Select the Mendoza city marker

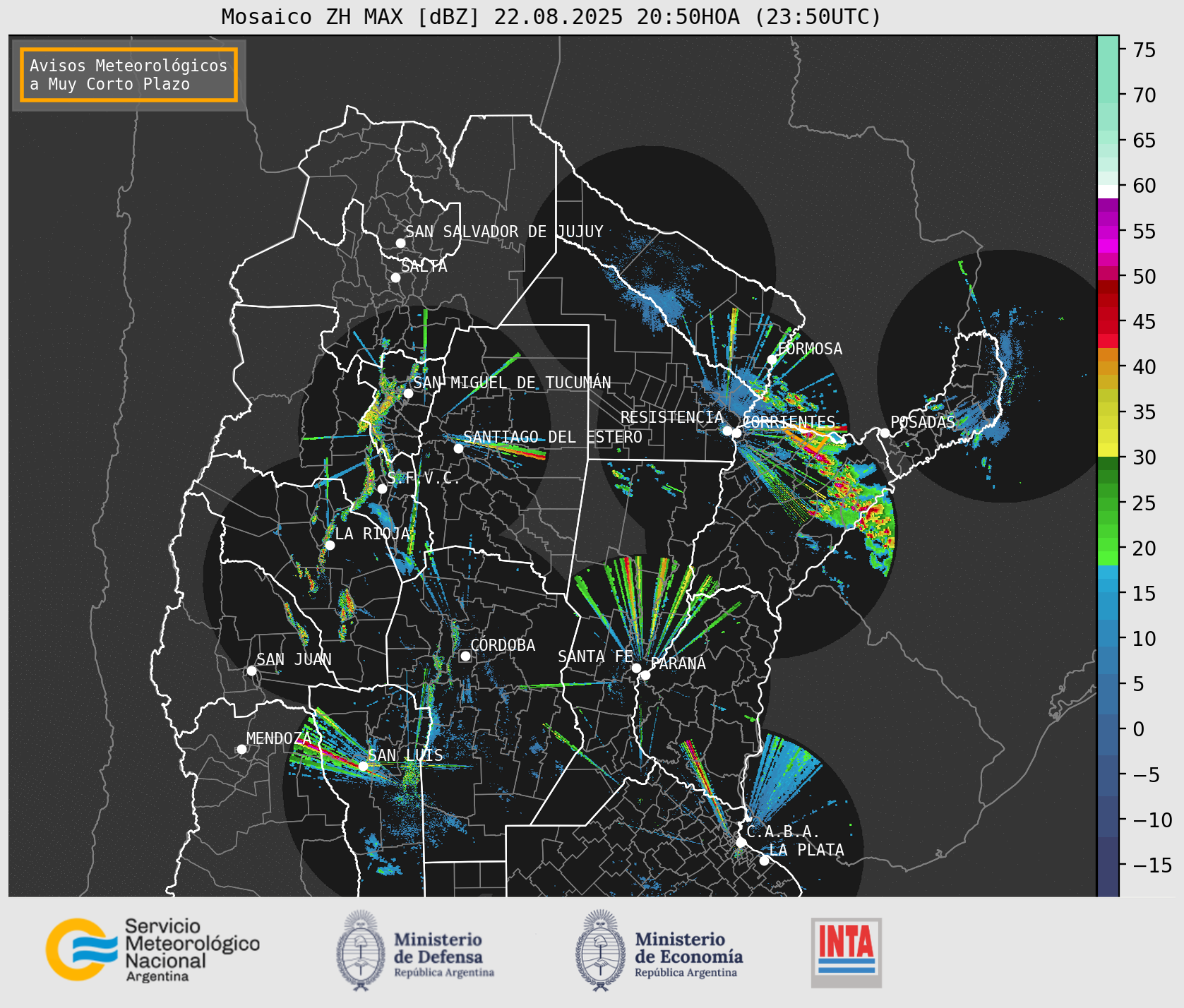(241, 749)
